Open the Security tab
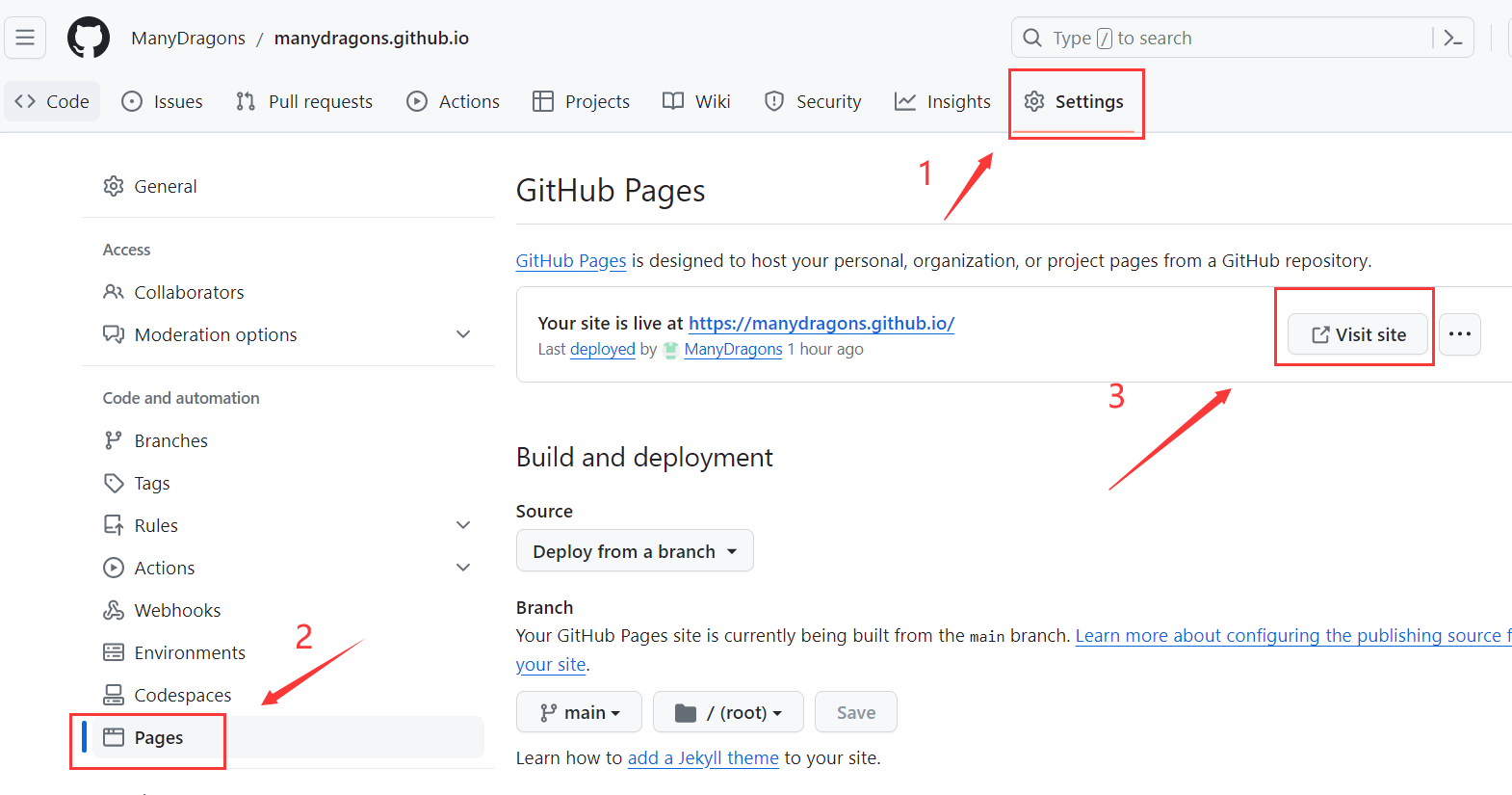Viewport: 1512px width, 795px height. pyautogui.click(x=814, y=101)
